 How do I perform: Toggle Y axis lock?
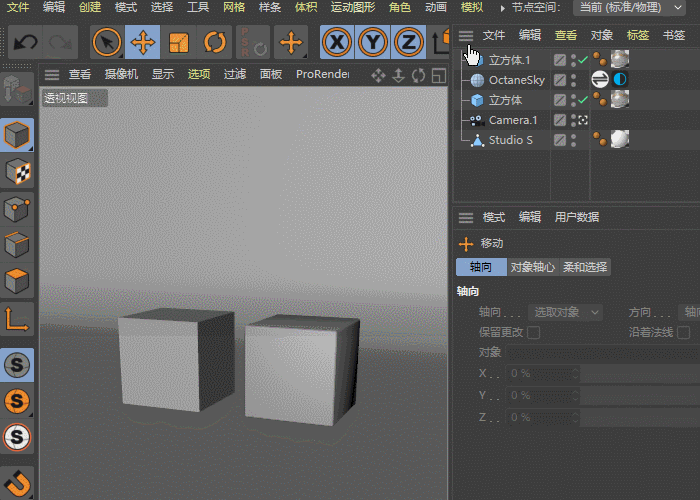[373, 42]
